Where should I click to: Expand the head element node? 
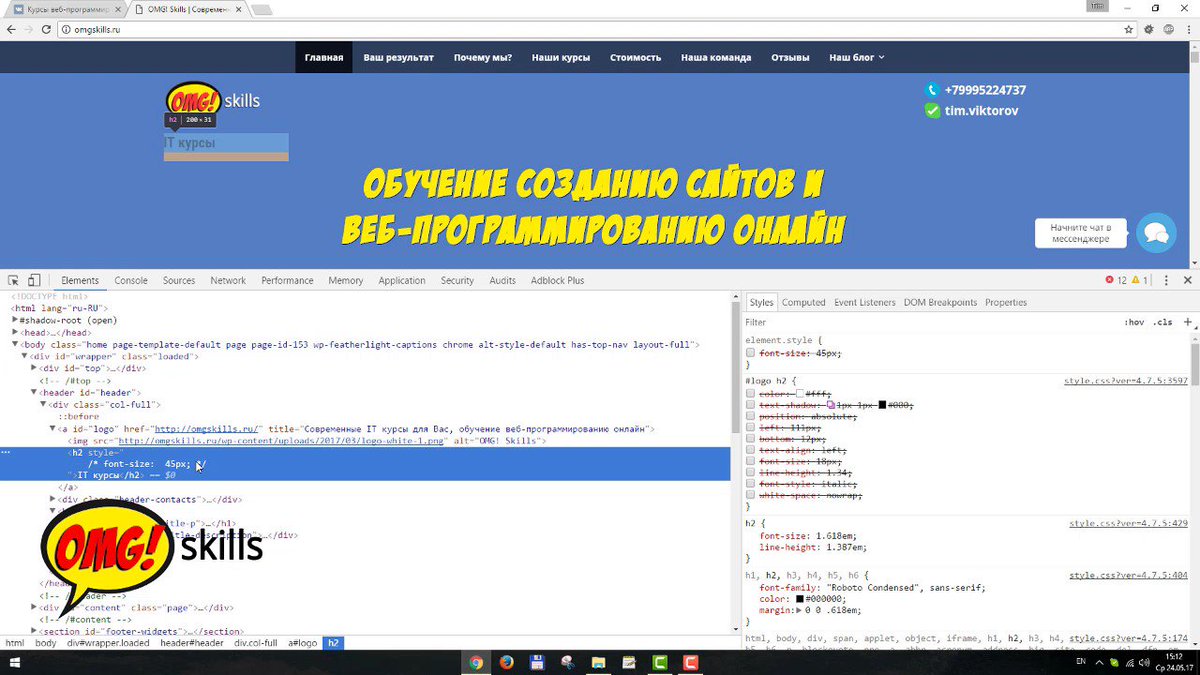15,333
